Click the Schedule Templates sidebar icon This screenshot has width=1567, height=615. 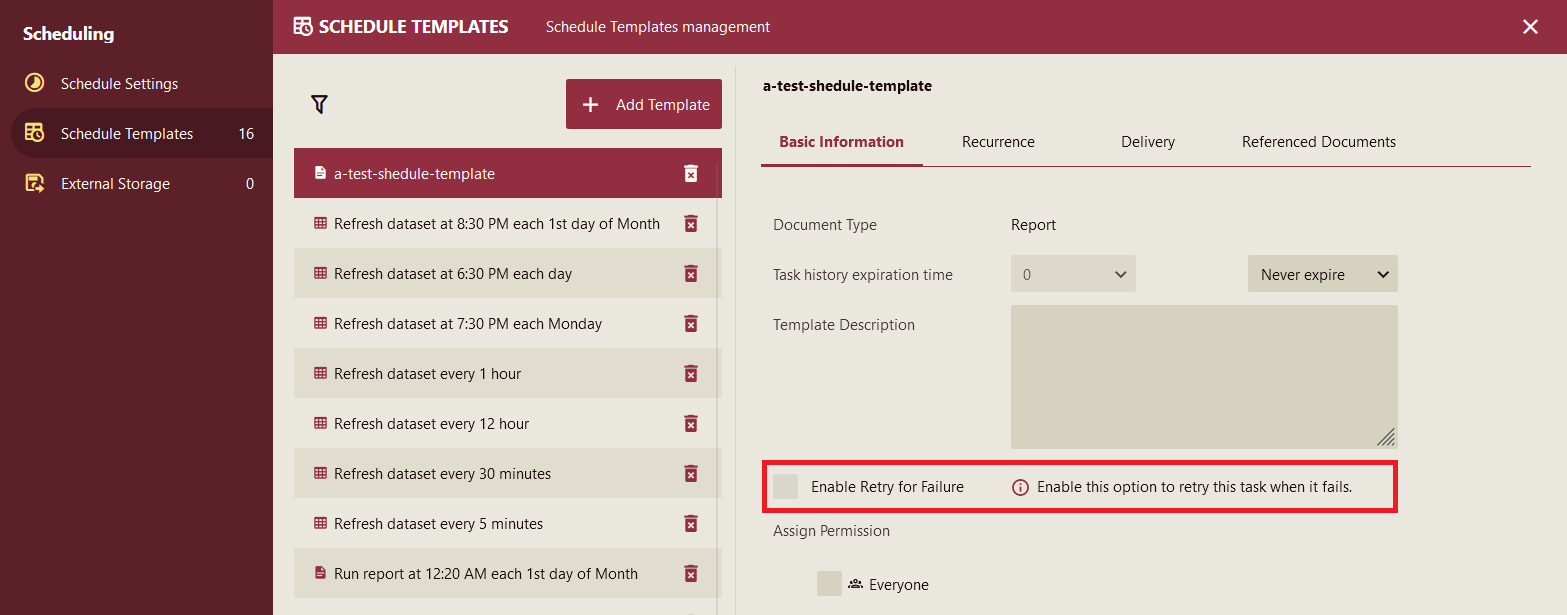pyautogui.click(x=34, y=133)
